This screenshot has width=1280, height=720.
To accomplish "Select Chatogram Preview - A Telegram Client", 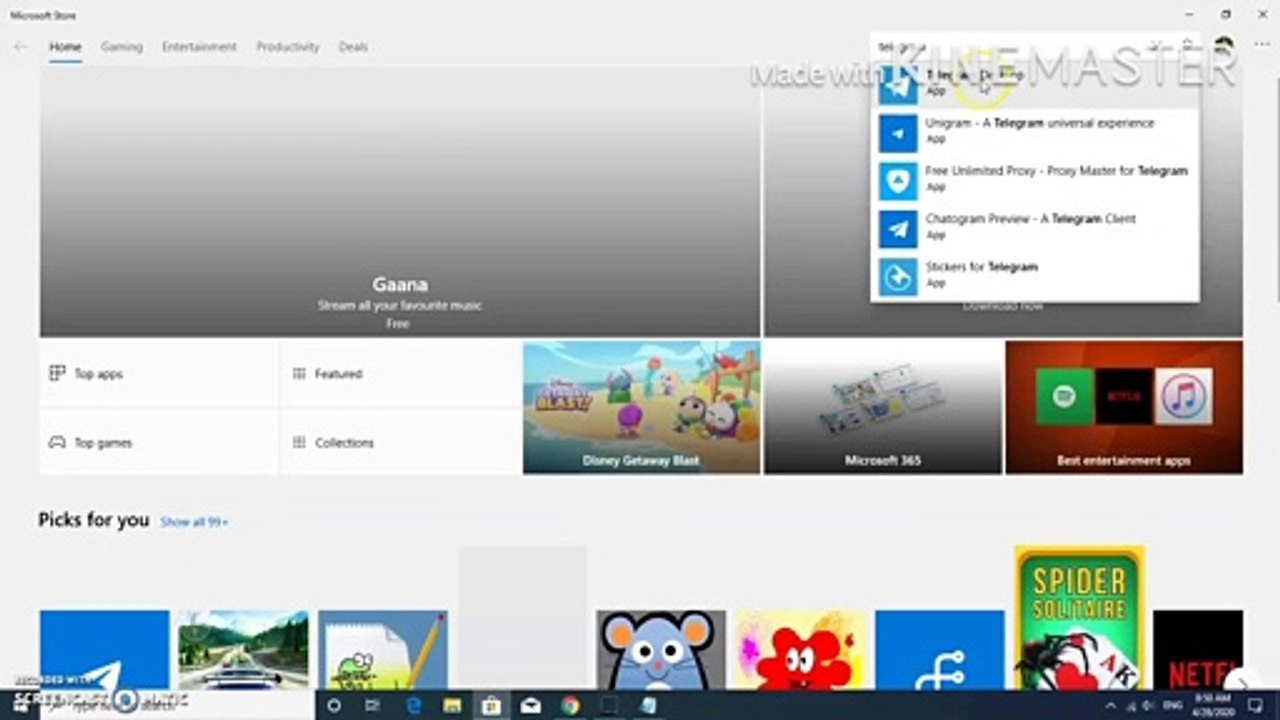I will click(x=1034, y=227).
